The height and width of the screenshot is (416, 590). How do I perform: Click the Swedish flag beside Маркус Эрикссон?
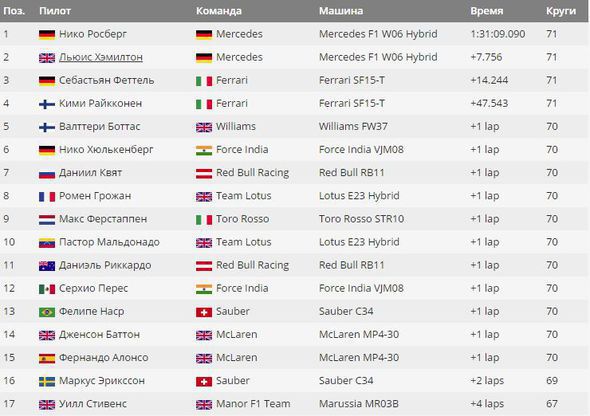47,382
